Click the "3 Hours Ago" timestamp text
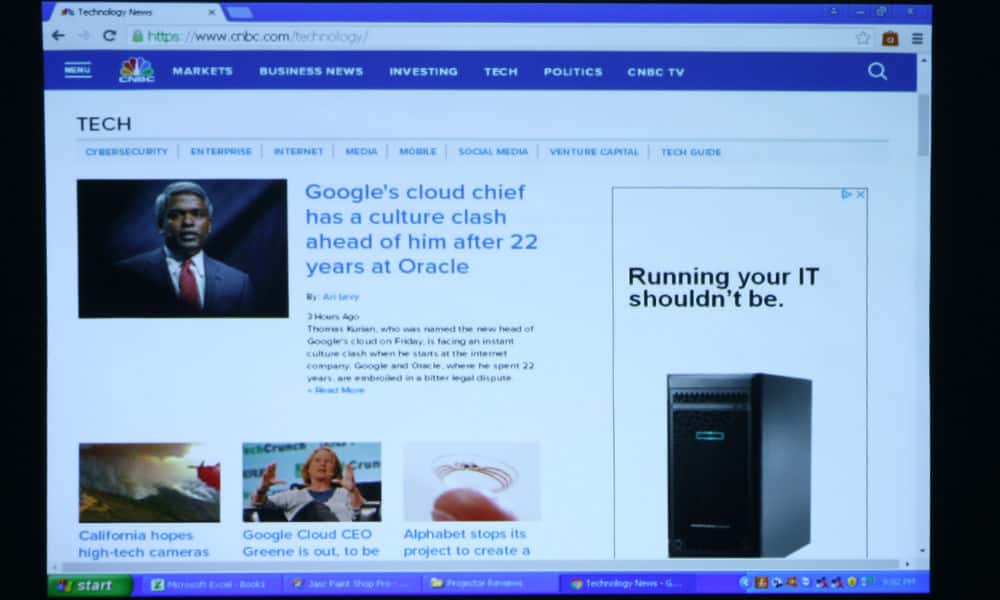Image resolution: width=1000 pixels, height=600 pixels. coord(333,317)
